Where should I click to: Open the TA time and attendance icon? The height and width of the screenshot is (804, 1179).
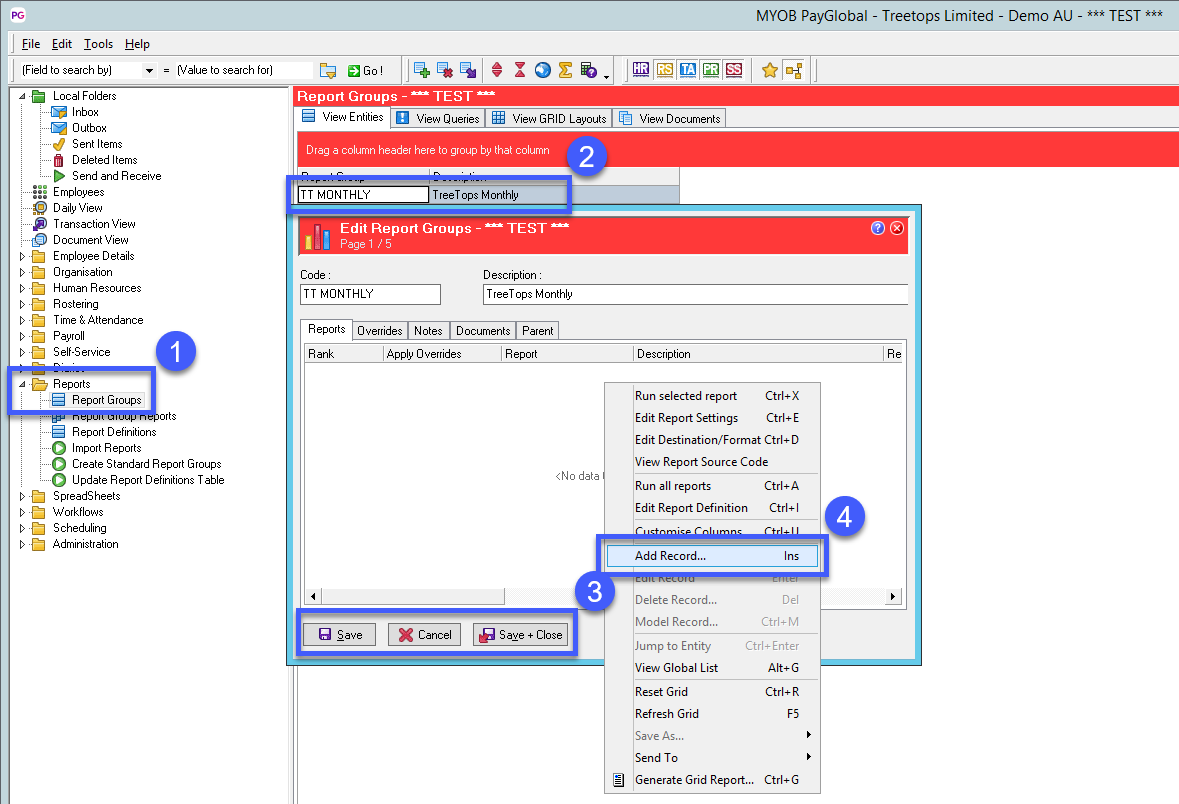(688, 70)
